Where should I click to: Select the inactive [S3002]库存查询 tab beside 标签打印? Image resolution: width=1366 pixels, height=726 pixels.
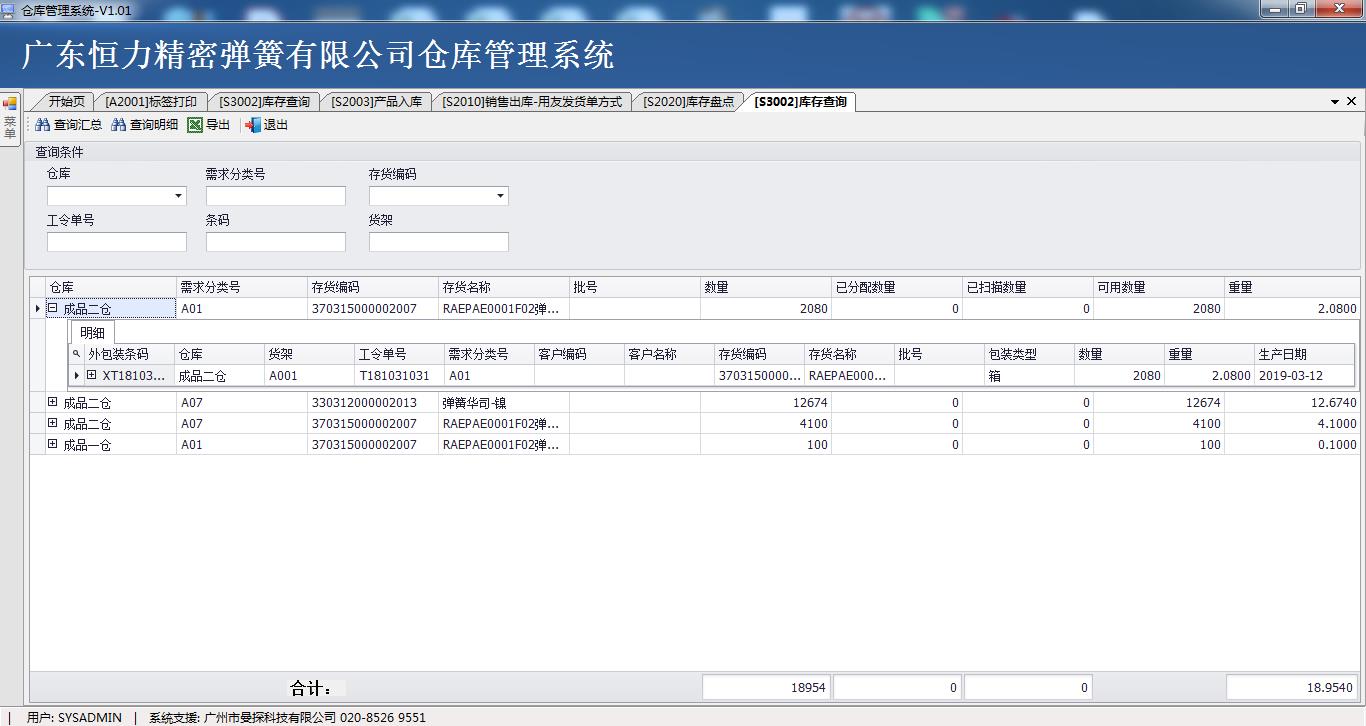[264, 101]
